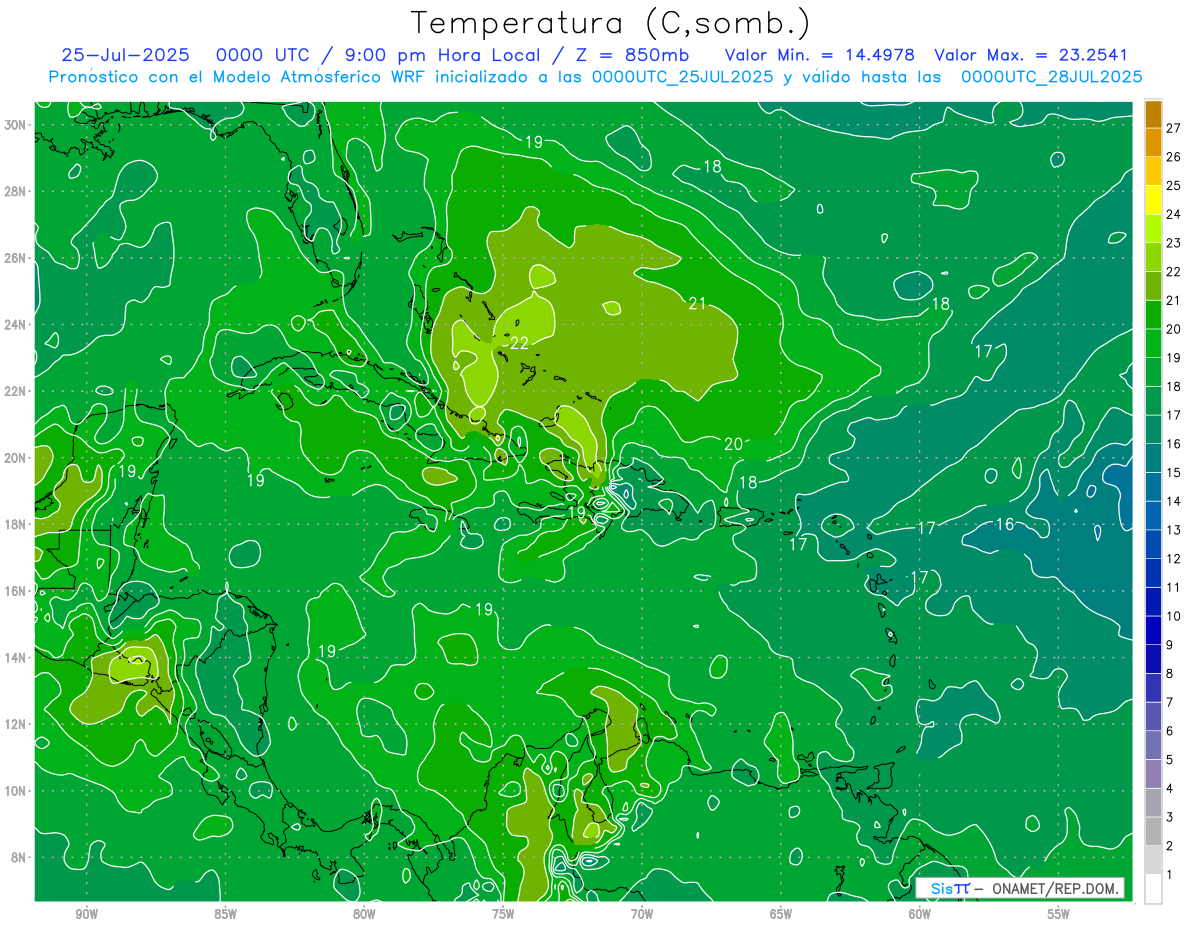
Task: Click the "12N" latitude axis label
Action: (x=16, y=724)
